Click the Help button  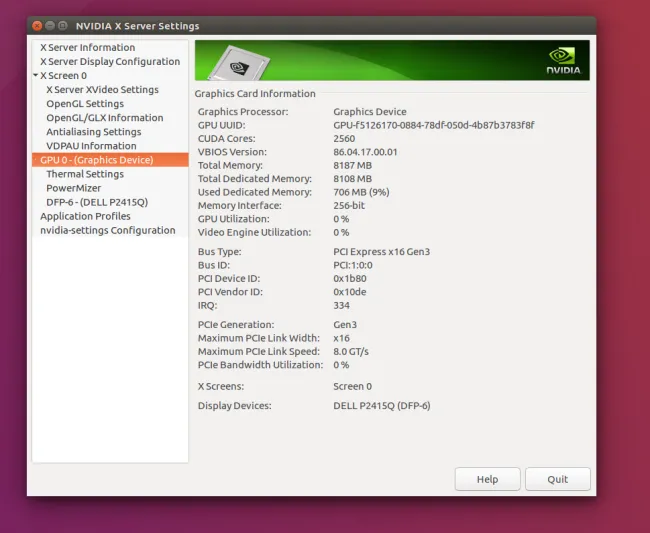click(488, 479)
